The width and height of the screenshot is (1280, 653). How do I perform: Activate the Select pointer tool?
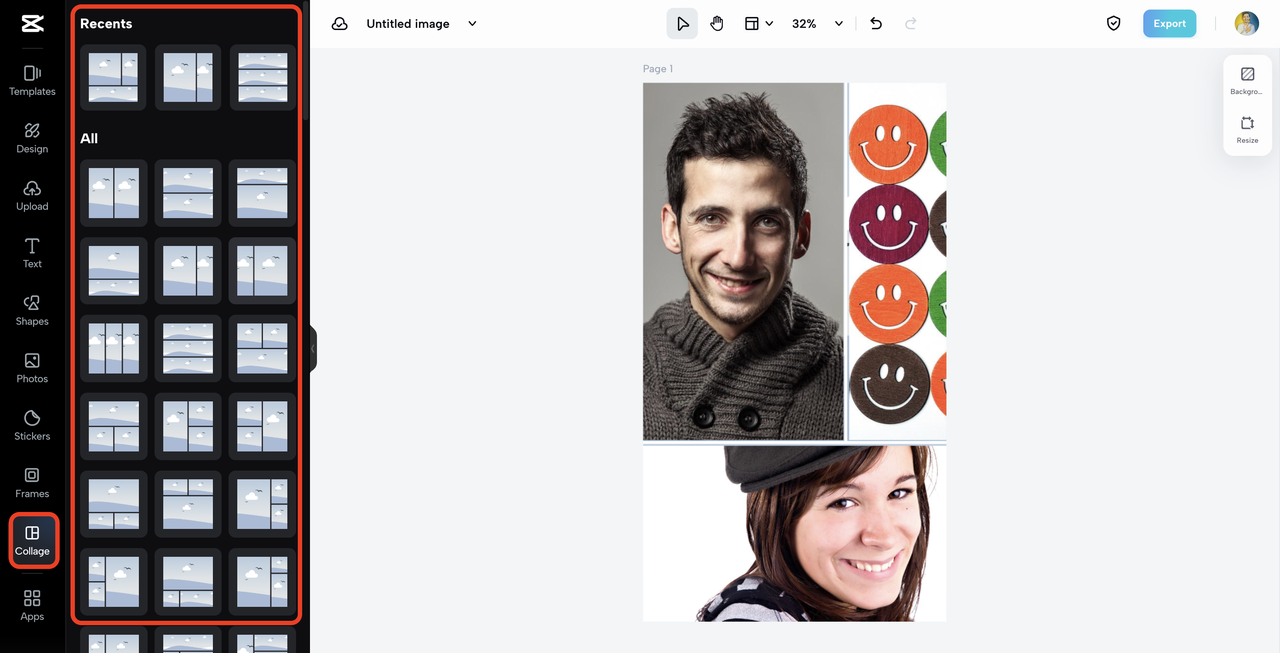(x=682, y=24)
